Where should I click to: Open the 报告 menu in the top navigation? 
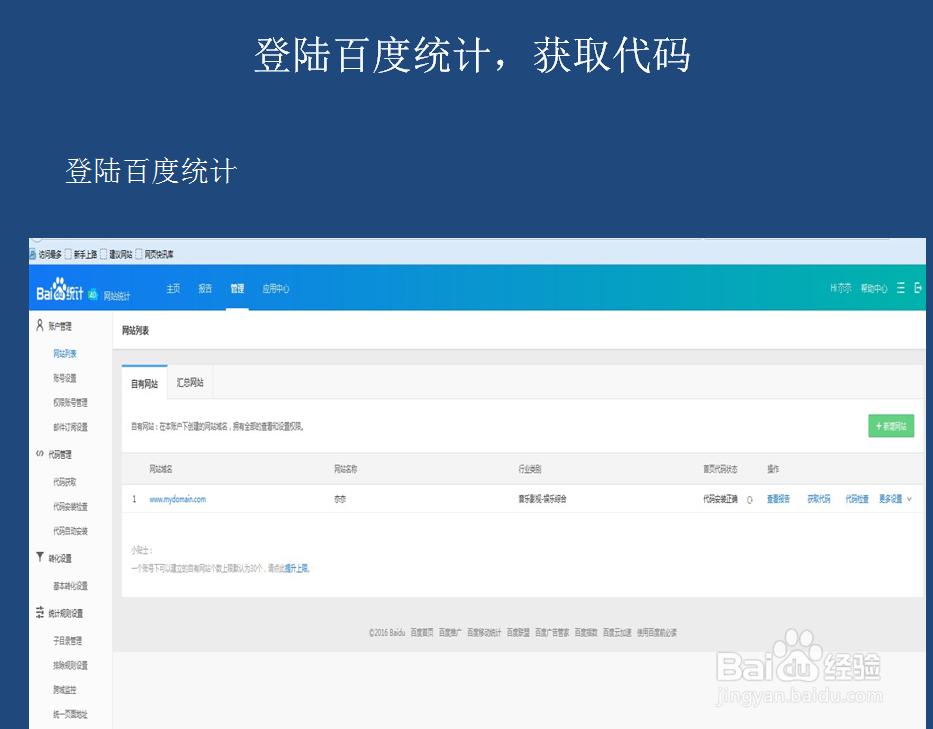(x=203, y=287)
